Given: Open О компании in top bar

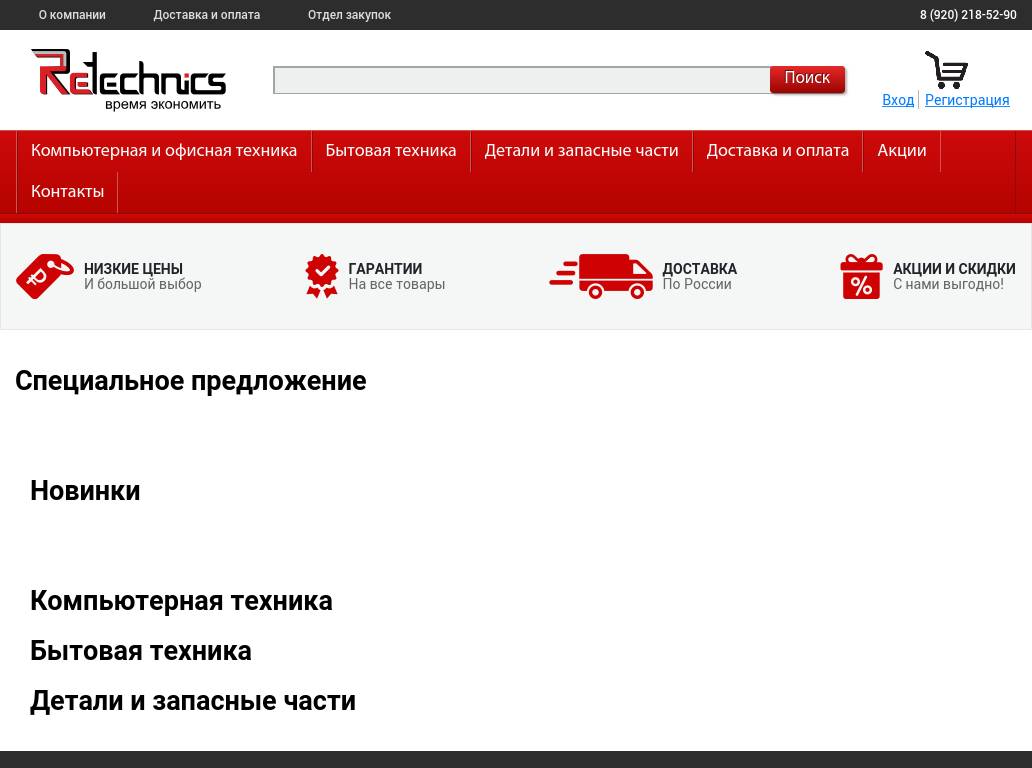Looking at the screenshot, I should 72,15.
